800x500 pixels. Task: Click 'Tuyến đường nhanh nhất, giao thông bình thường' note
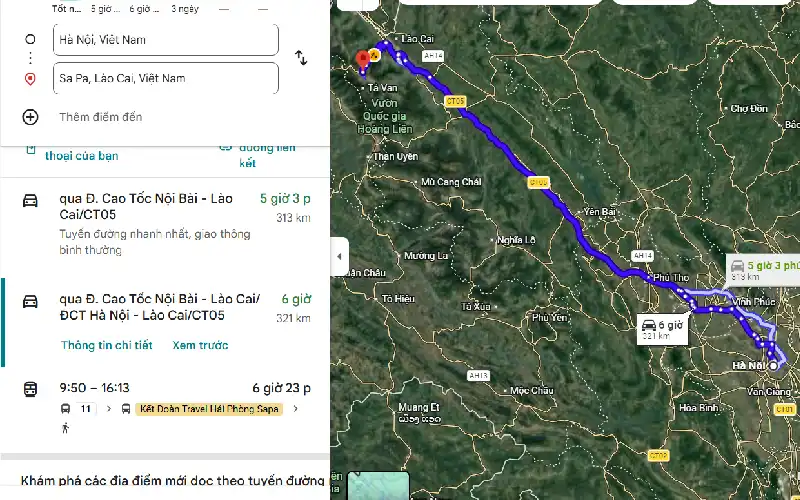point(155,242)
